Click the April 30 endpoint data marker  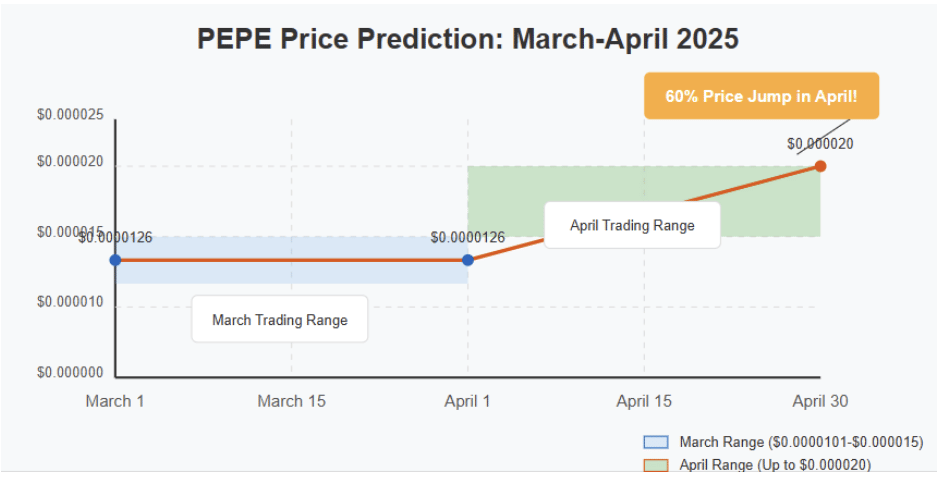tap(820, 166)
